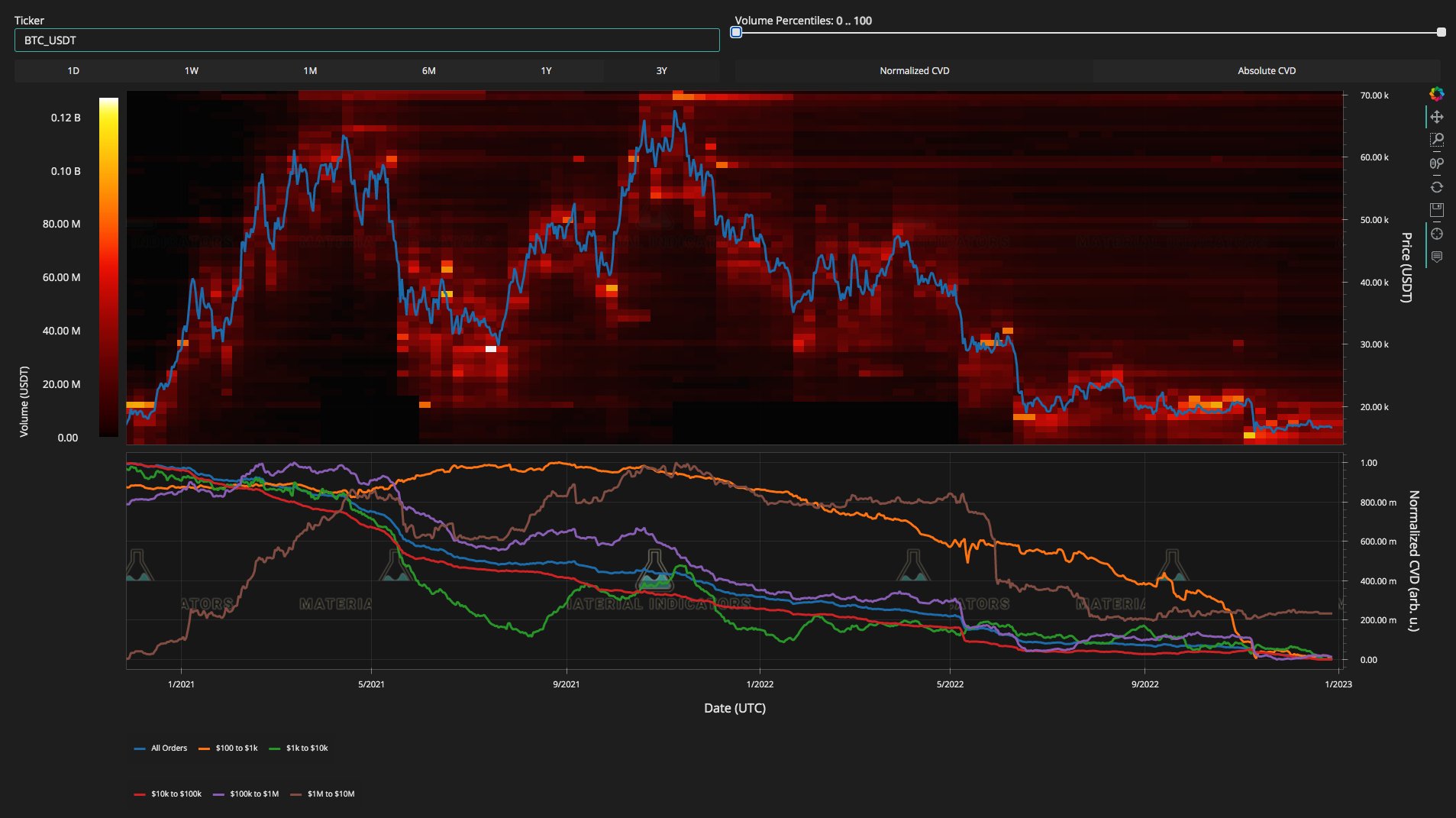1456x818 pixels.
Task: Switch to Absolute CVD
Action: tap(1267, 71)
